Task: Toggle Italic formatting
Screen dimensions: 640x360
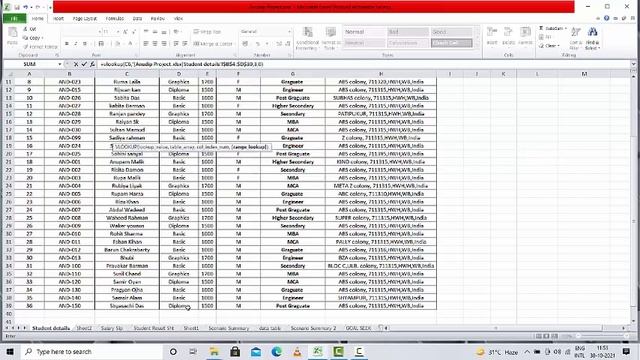Action: tap(76, 44)
